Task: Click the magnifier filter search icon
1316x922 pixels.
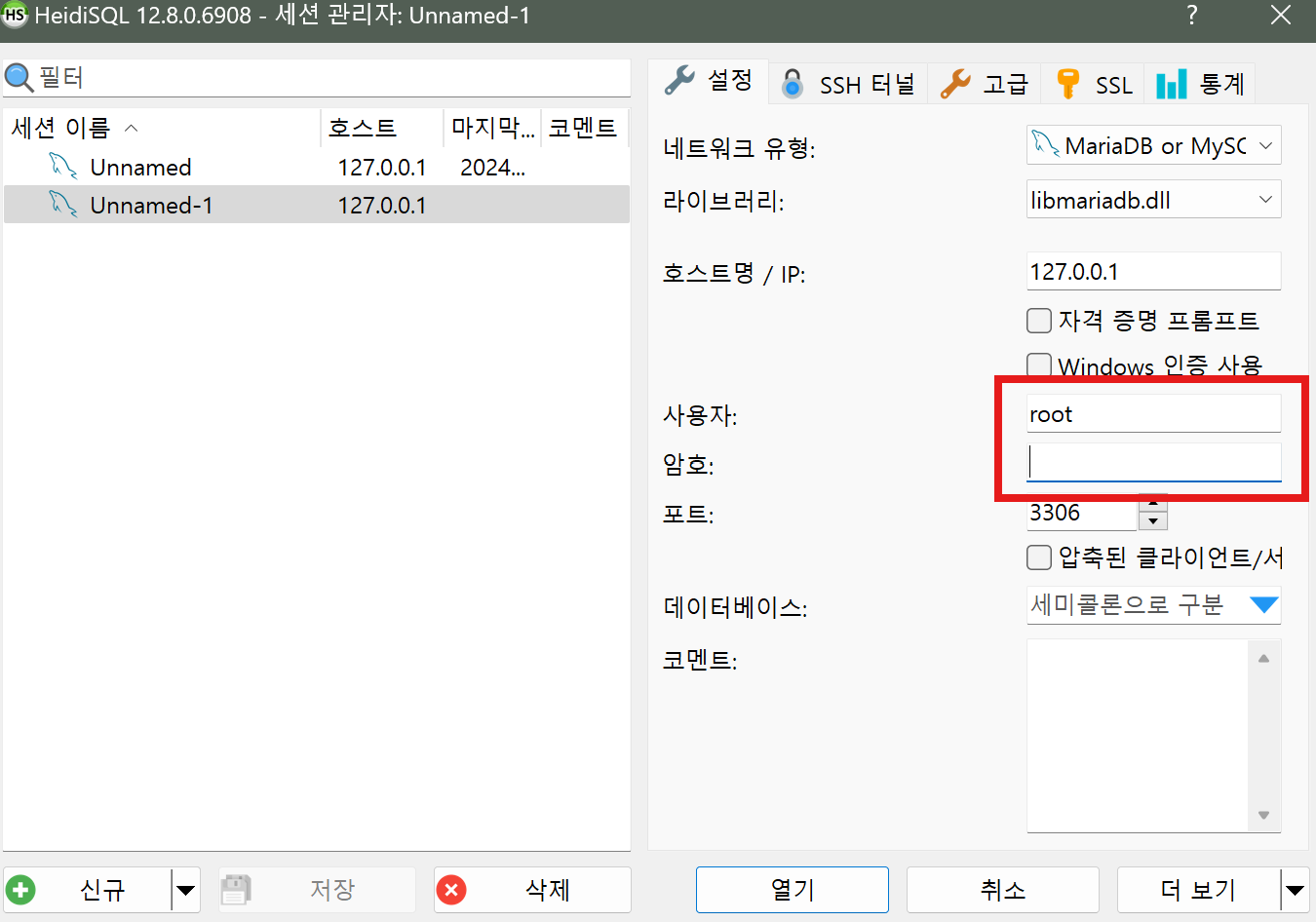Action: tap(19, 77)
